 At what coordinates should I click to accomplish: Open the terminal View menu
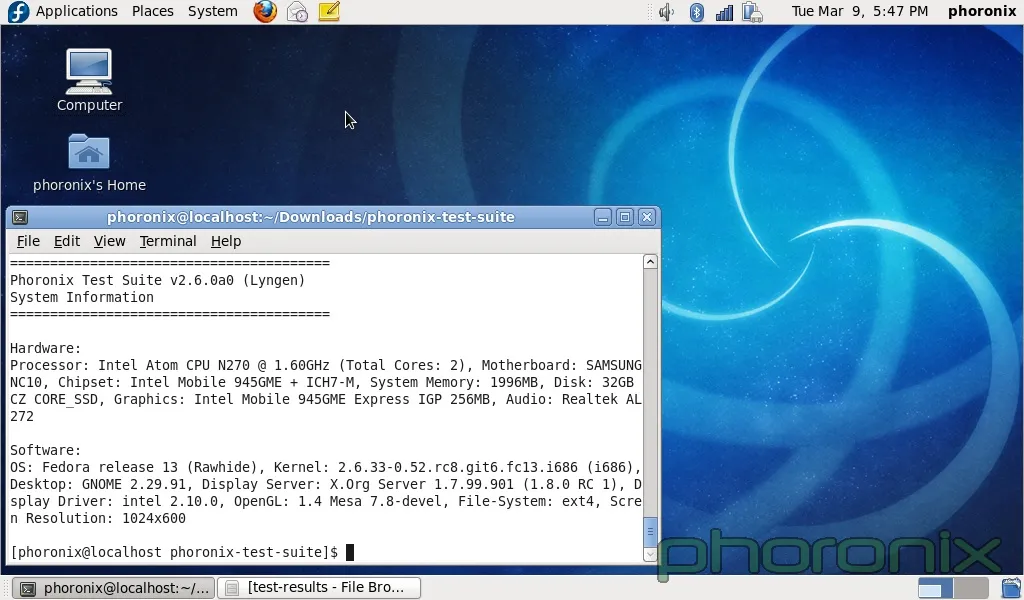click(x=109, y=241)
